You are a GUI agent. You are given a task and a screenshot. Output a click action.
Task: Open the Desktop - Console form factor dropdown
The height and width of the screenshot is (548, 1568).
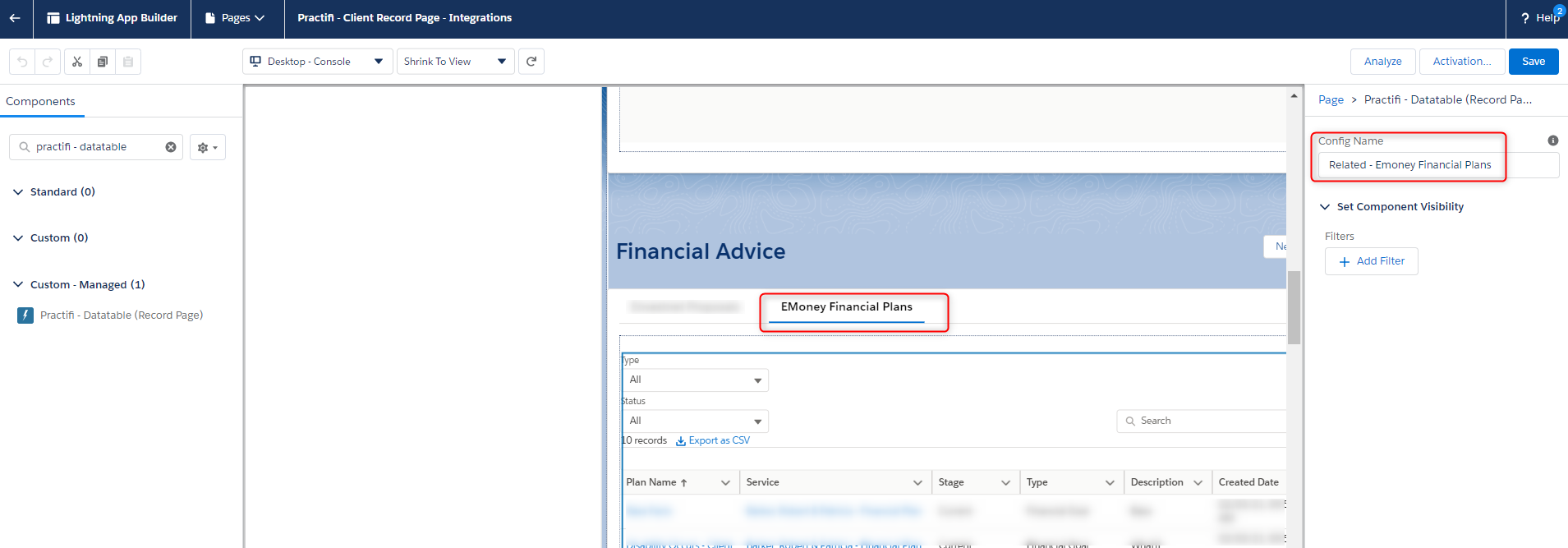pos(317,62)
